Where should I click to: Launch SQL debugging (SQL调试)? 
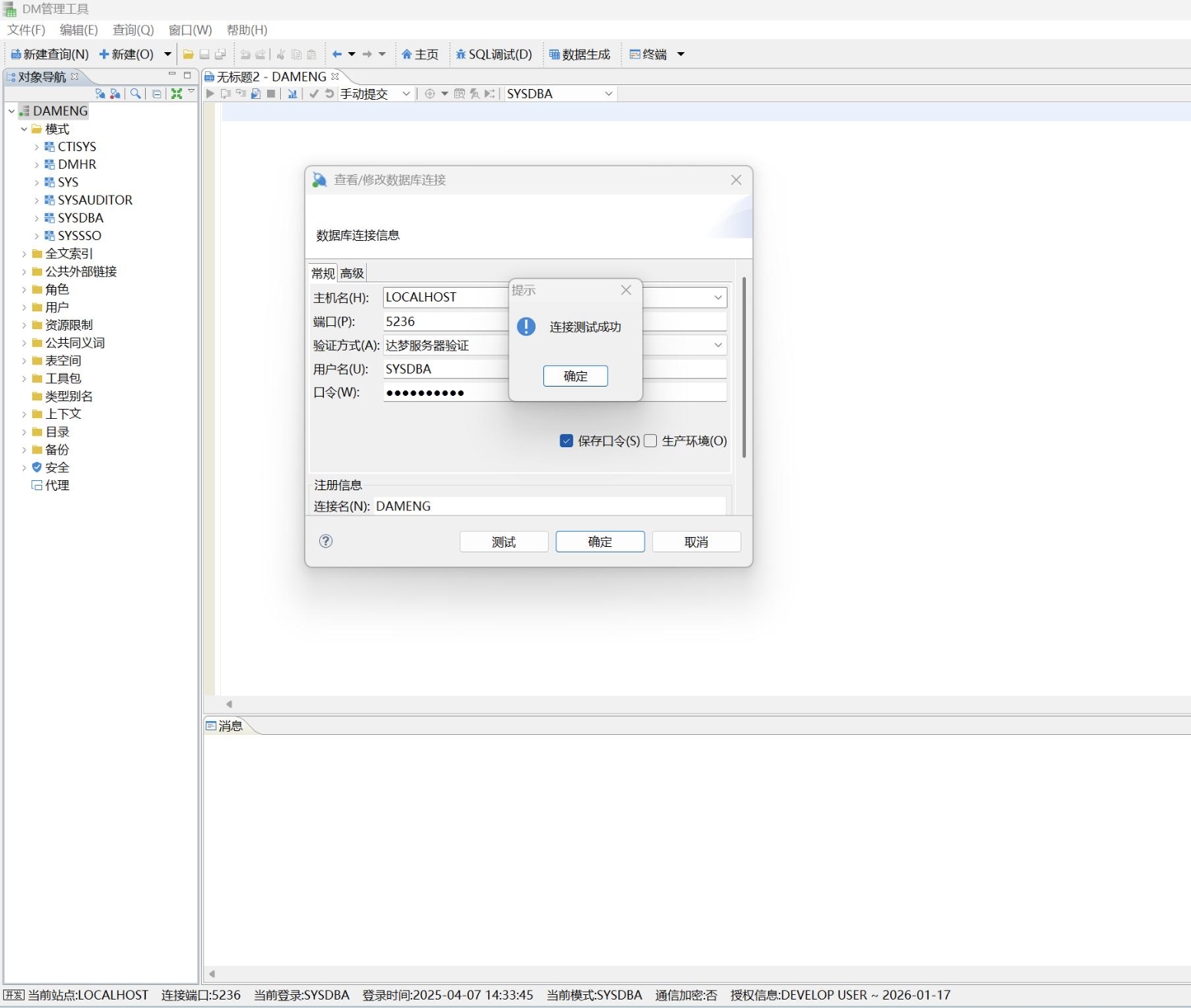tap(493, 54)
